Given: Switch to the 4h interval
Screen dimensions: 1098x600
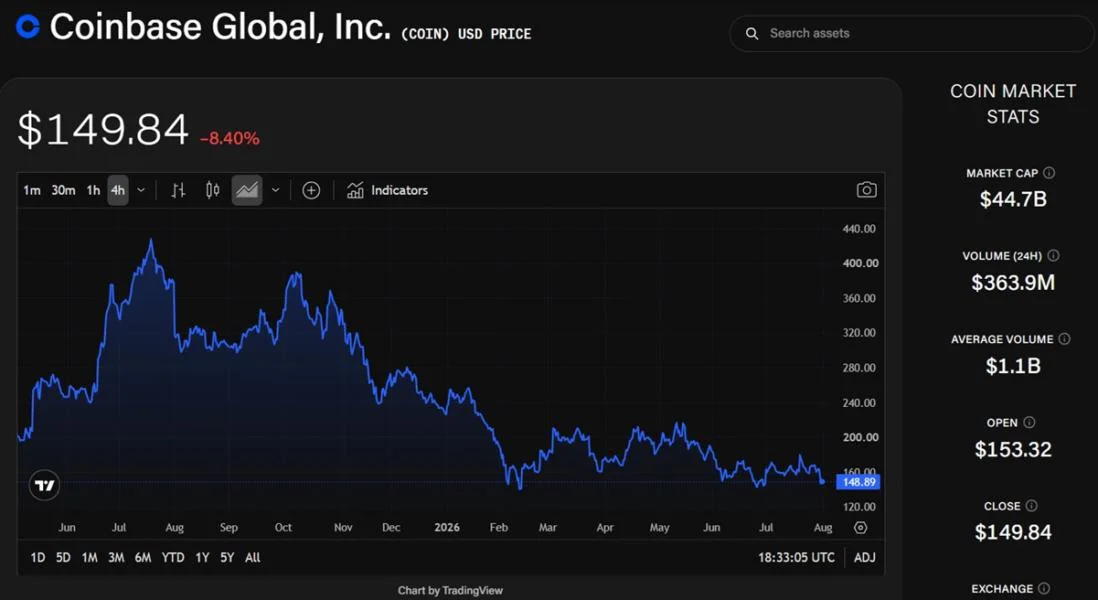Looking at the screenshot, I should click(118, 190).
